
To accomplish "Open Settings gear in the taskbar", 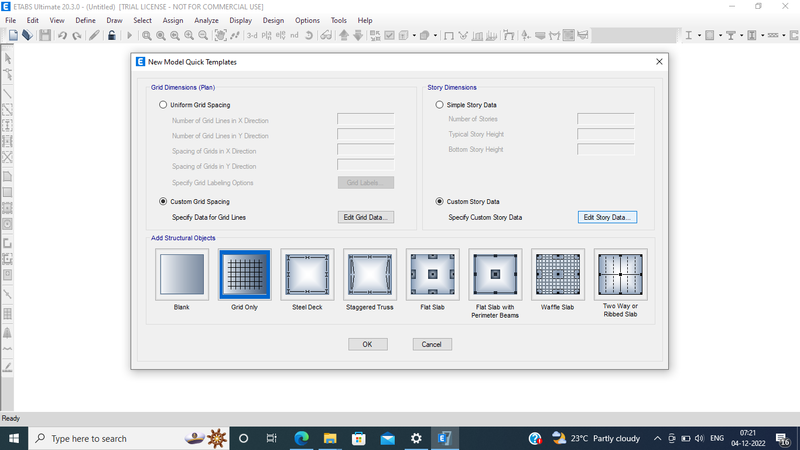I will click(416, 438).
